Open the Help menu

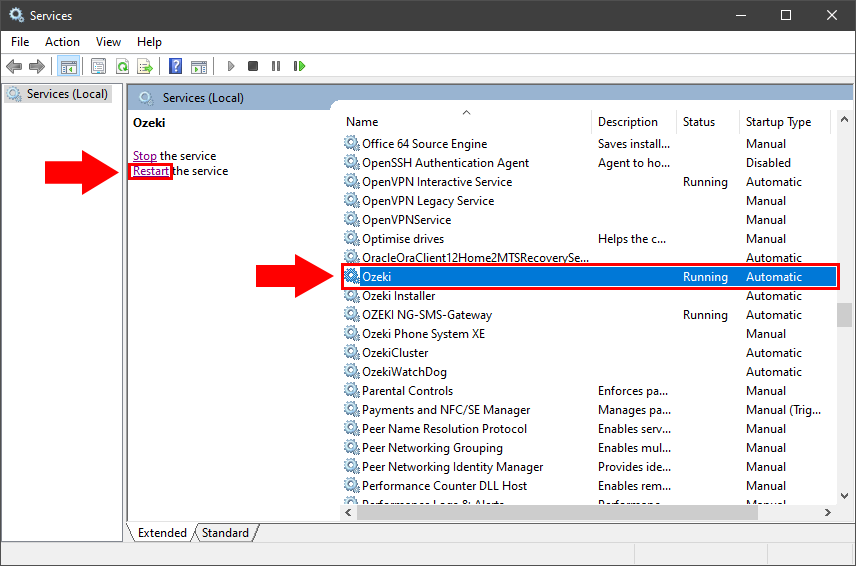pos(149,42)
